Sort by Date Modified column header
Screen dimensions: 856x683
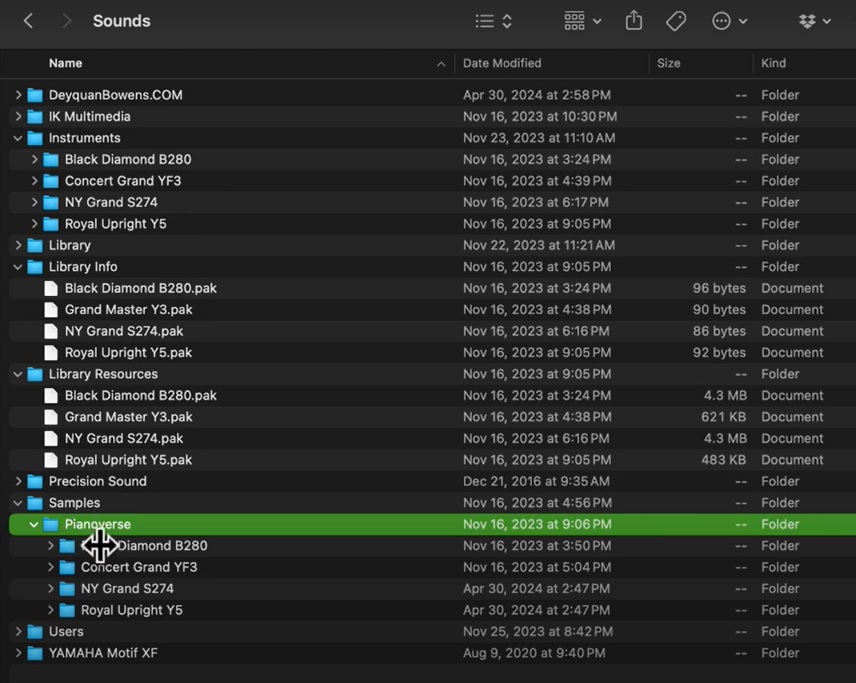pyautogui.click(x=502, y=63)
